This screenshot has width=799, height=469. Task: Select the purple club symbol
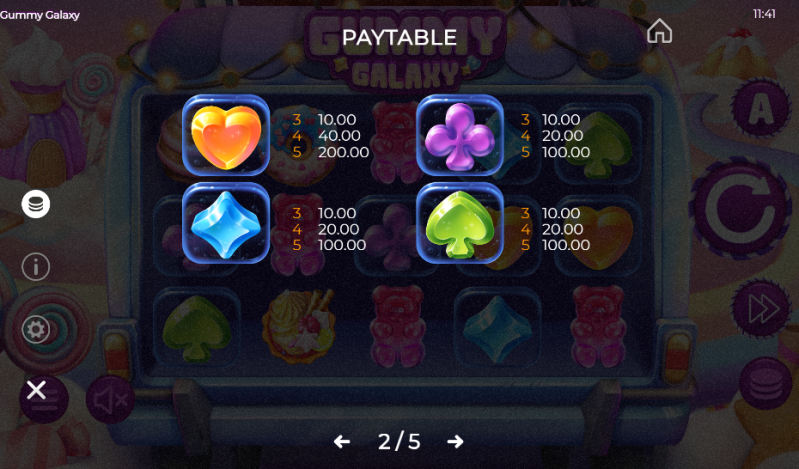460,136
